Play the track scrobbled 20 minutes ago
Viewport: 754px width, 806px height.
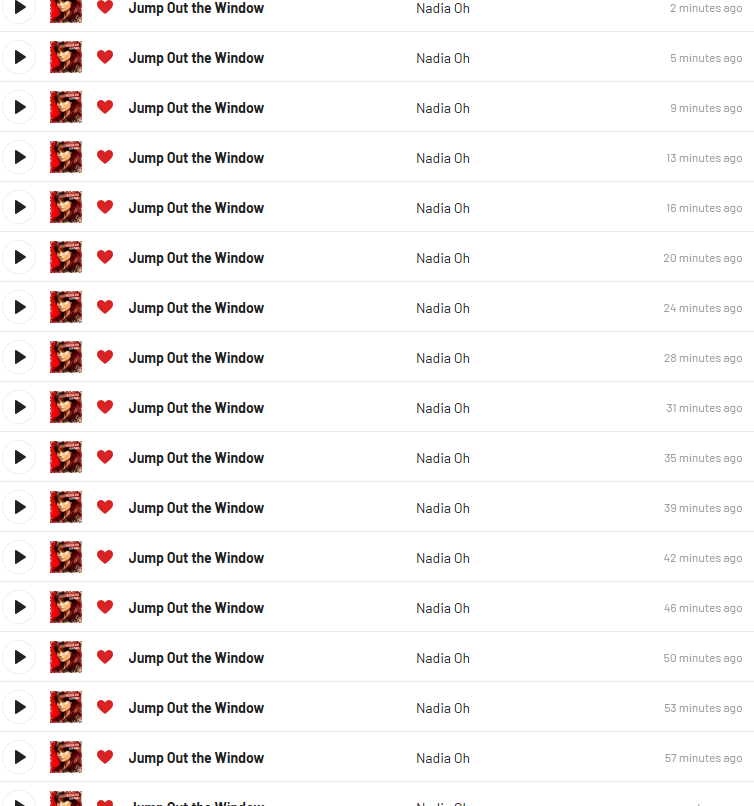tap(20, 257)
